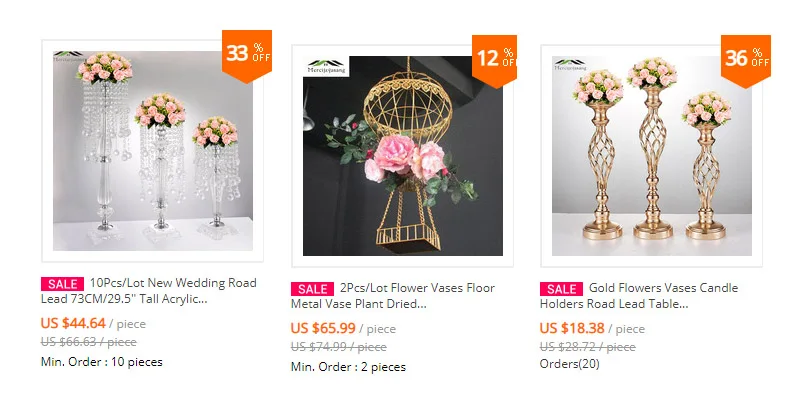Image resolution: width=800 pixels, height=400 pixels.
Task: Click the struck-through US $74.99 price
Action: pos(339,347)
